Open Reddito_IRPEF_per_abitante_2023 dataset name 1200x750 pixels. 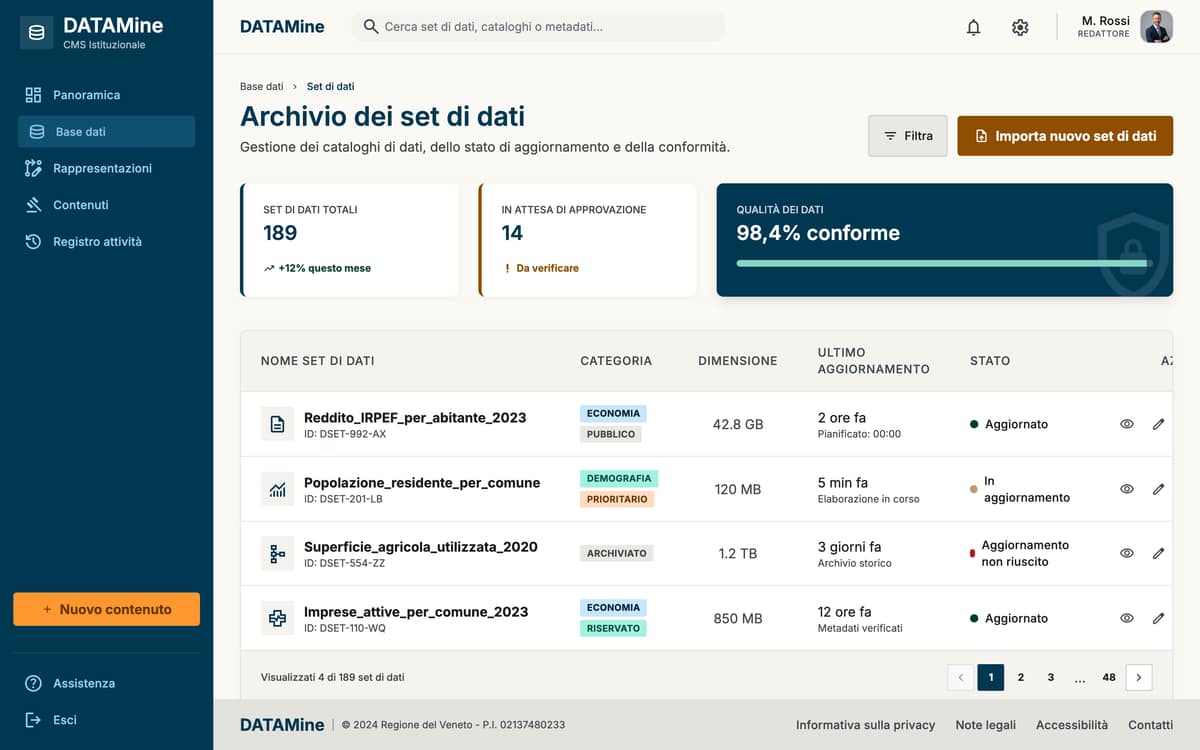415,417
